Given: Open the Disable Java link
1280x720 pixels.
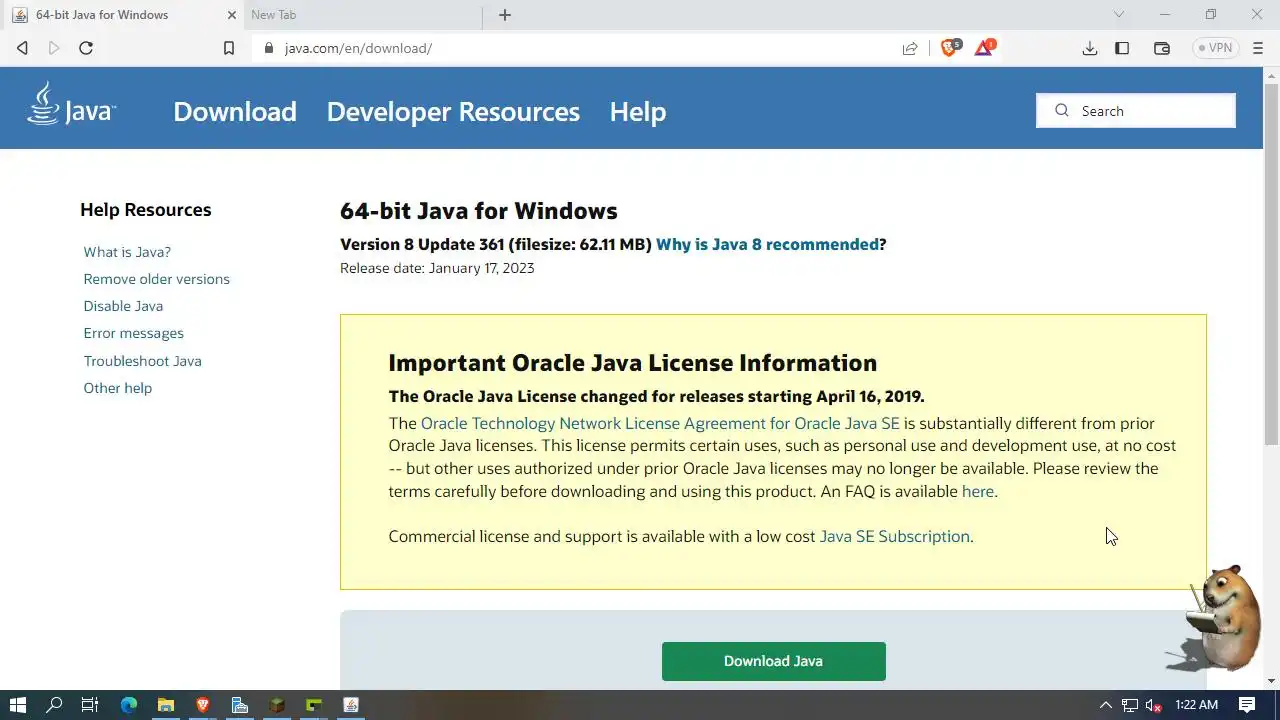Looking at the screenshot, I should pos(123,306).
